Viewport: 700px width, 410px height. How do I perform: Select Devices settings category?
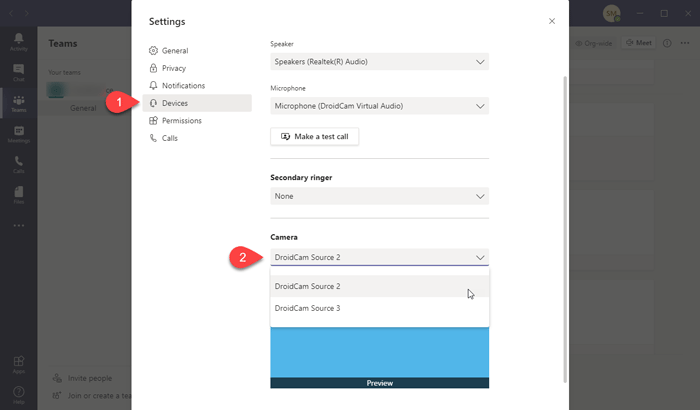[x=197, y=103]
